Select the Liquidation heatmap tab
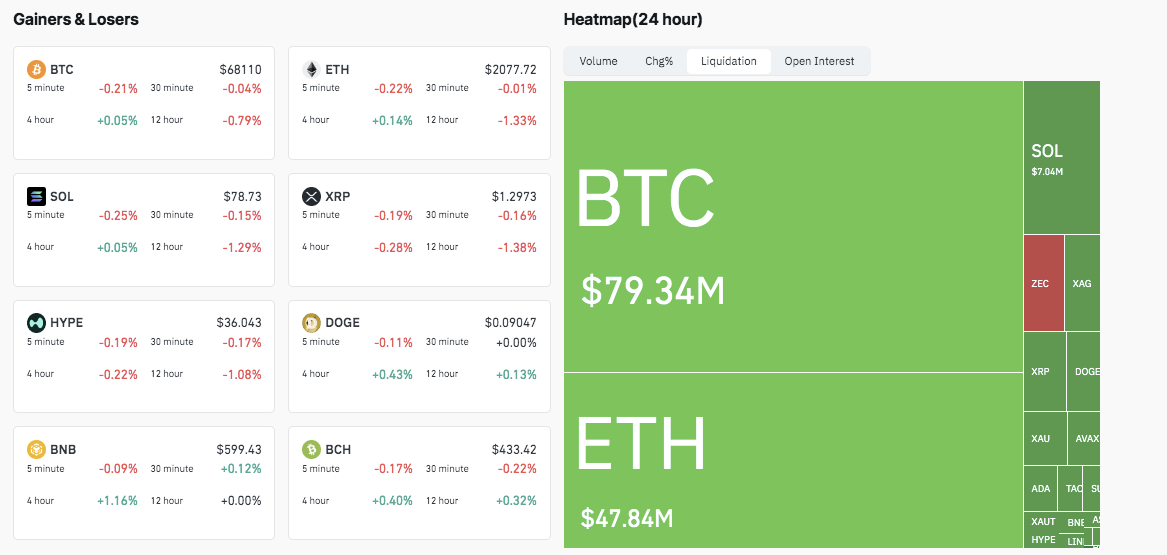The height and width of the screenshot is (555, 1167). (x=729, y=61)
